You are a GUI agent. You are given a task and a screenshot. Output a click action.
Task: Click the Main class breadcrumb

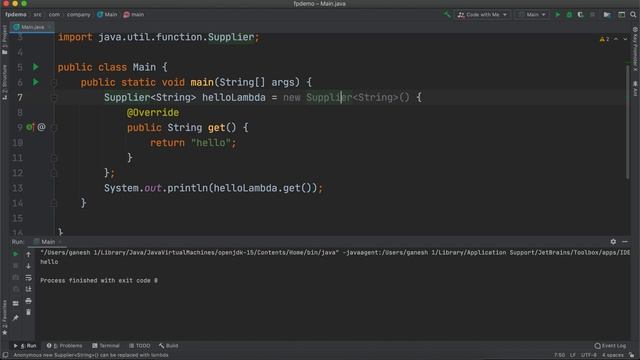[x=107, y=14]
